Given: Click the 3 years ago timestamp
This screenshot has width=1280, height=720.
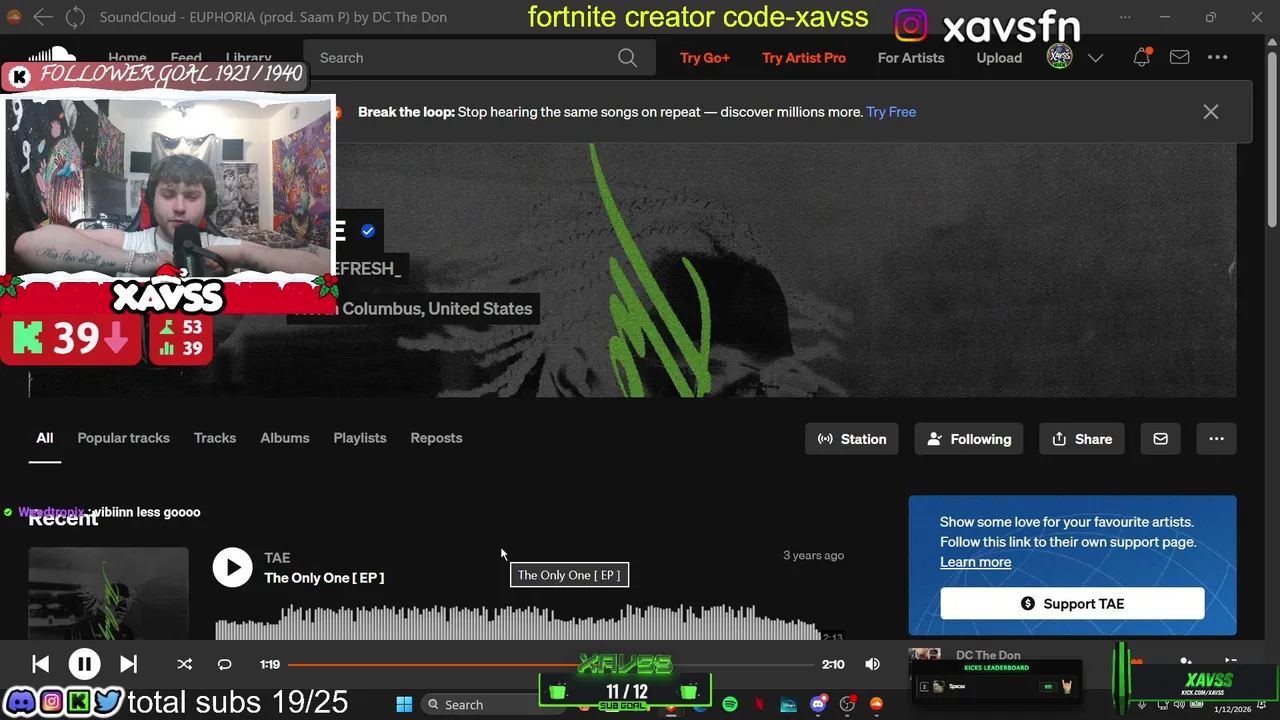Looking at the screenshot, I should pyautogui.click(x=813, y=555).
